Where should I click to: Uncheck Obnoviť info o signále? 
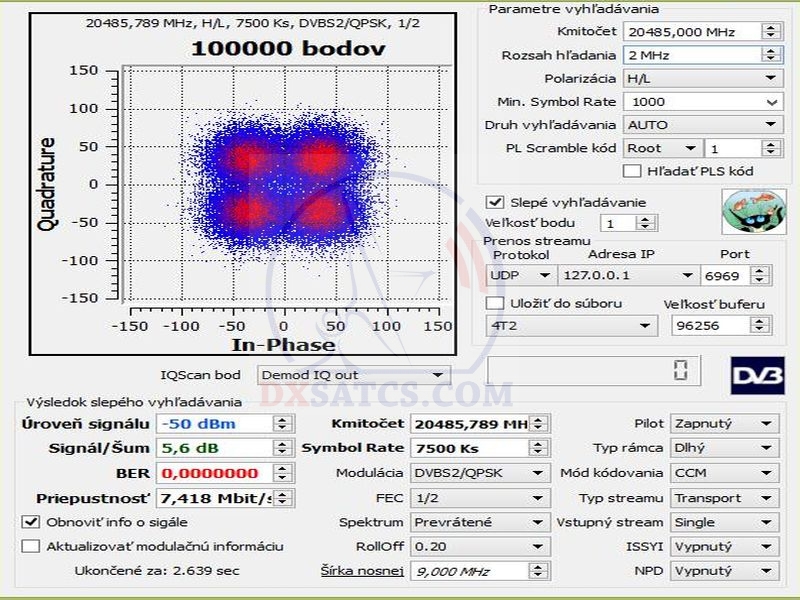(30, 522)
